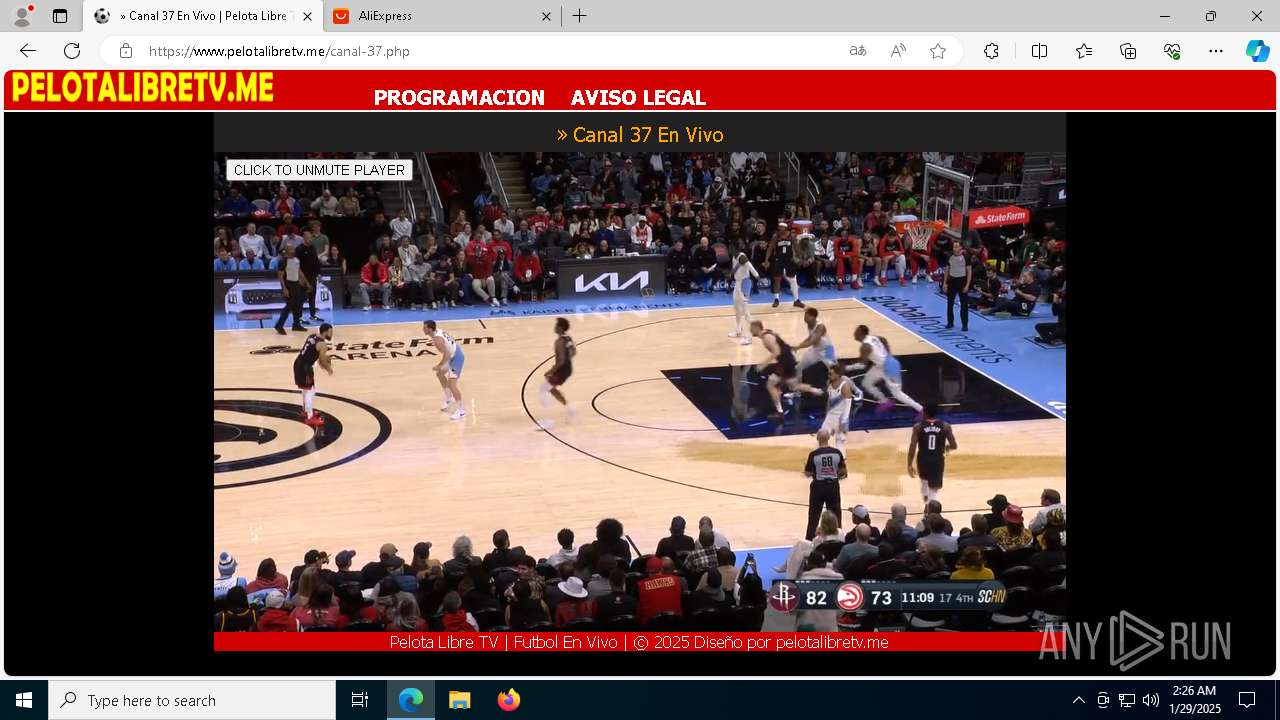1280x720 pixels.
Task: Open Microsoft Edge from the taskbar
Action: [411, 700]
